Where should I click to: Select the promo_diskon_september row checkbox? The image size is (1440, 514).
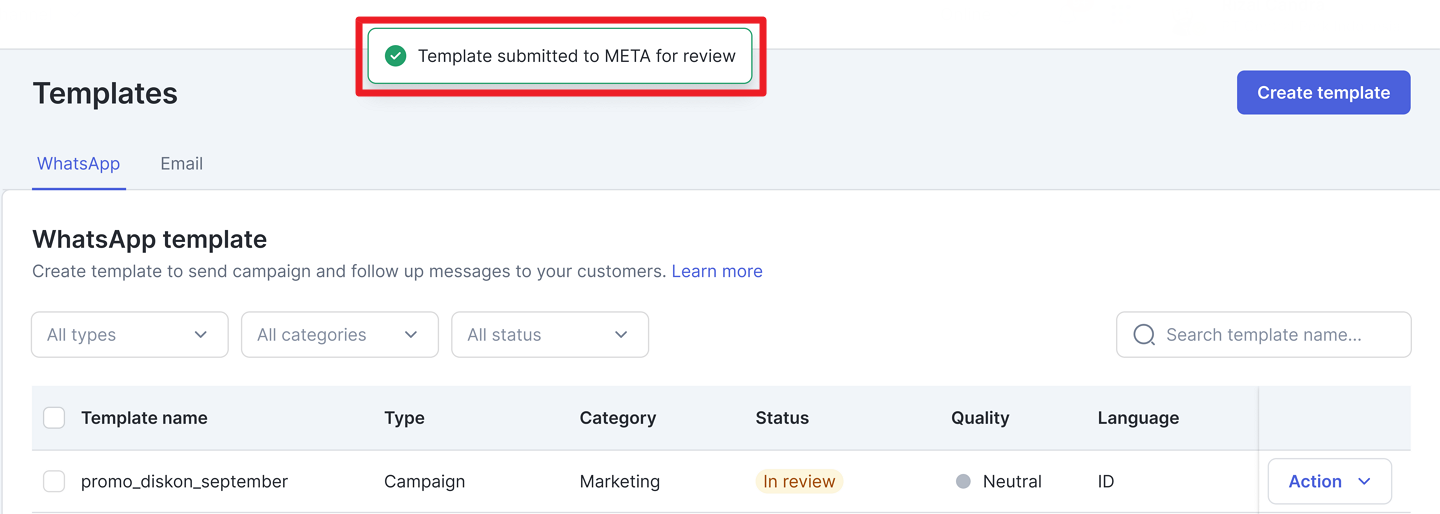[x=54, y=481]
